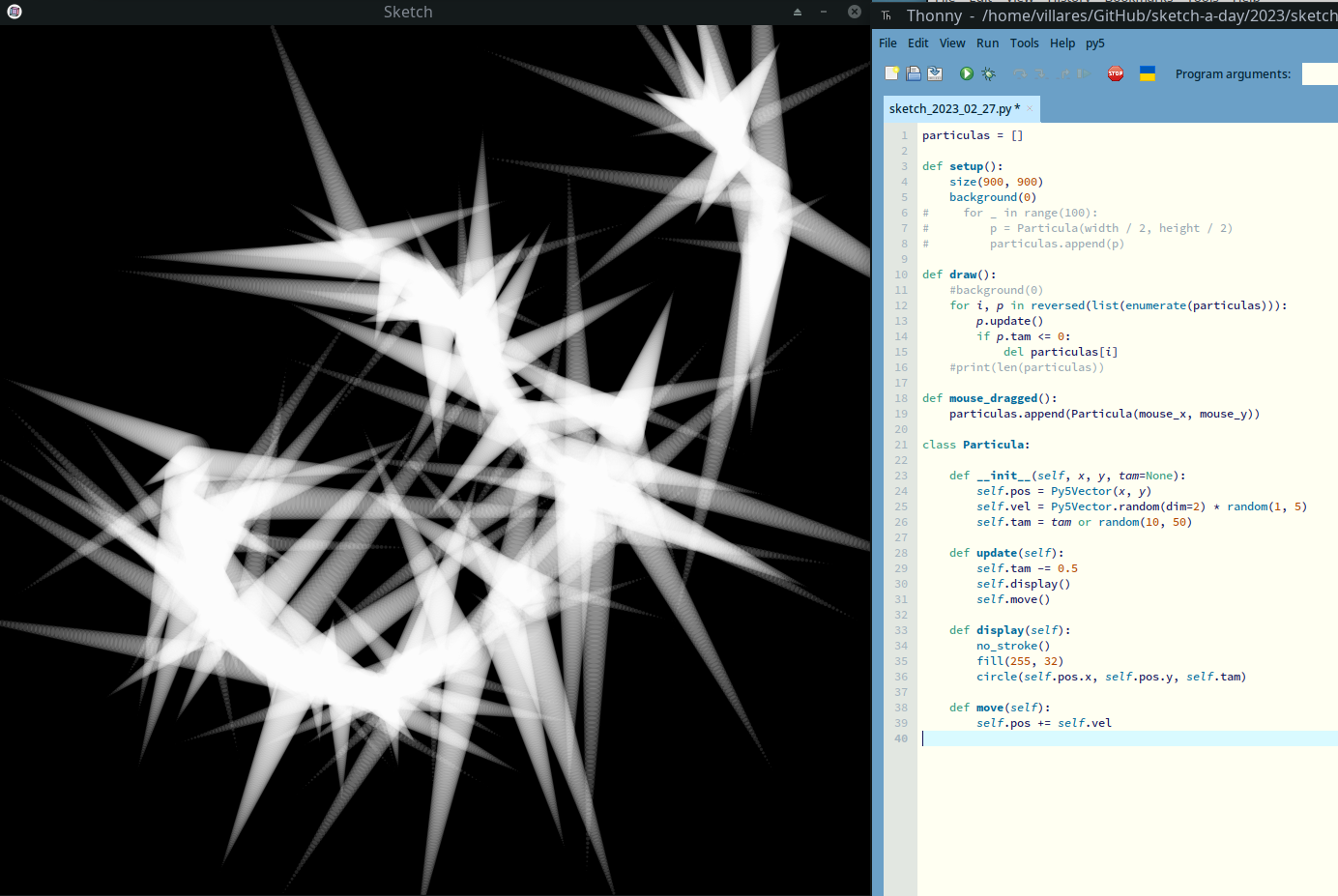Viewport: 1338px width, 896px height.
Task: Run the current script with green play
Action: 967,73
